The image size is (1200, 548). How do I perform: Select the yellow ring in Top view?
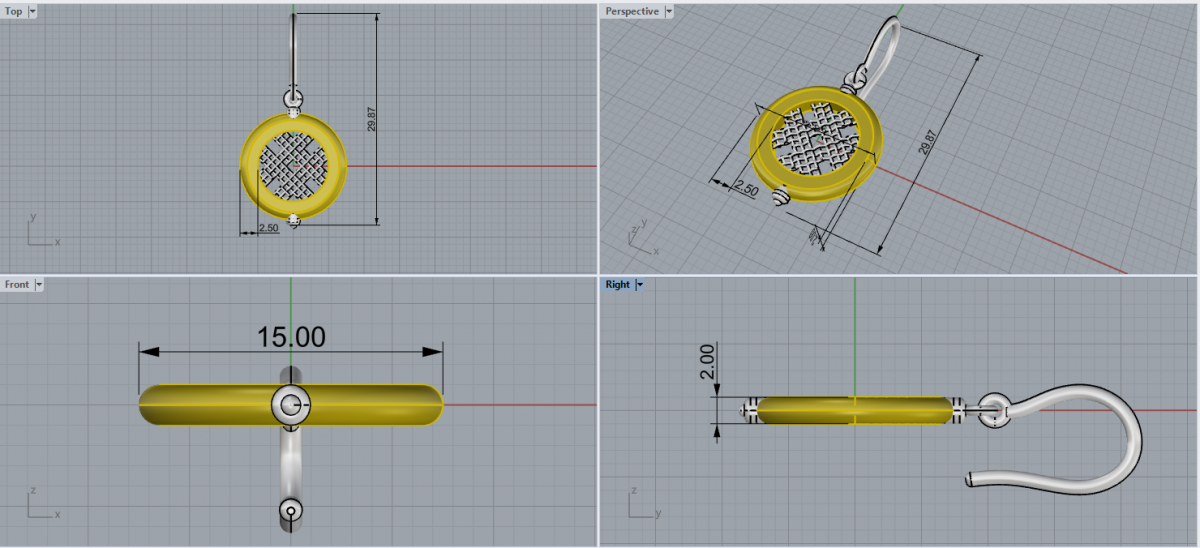[250, 165]
